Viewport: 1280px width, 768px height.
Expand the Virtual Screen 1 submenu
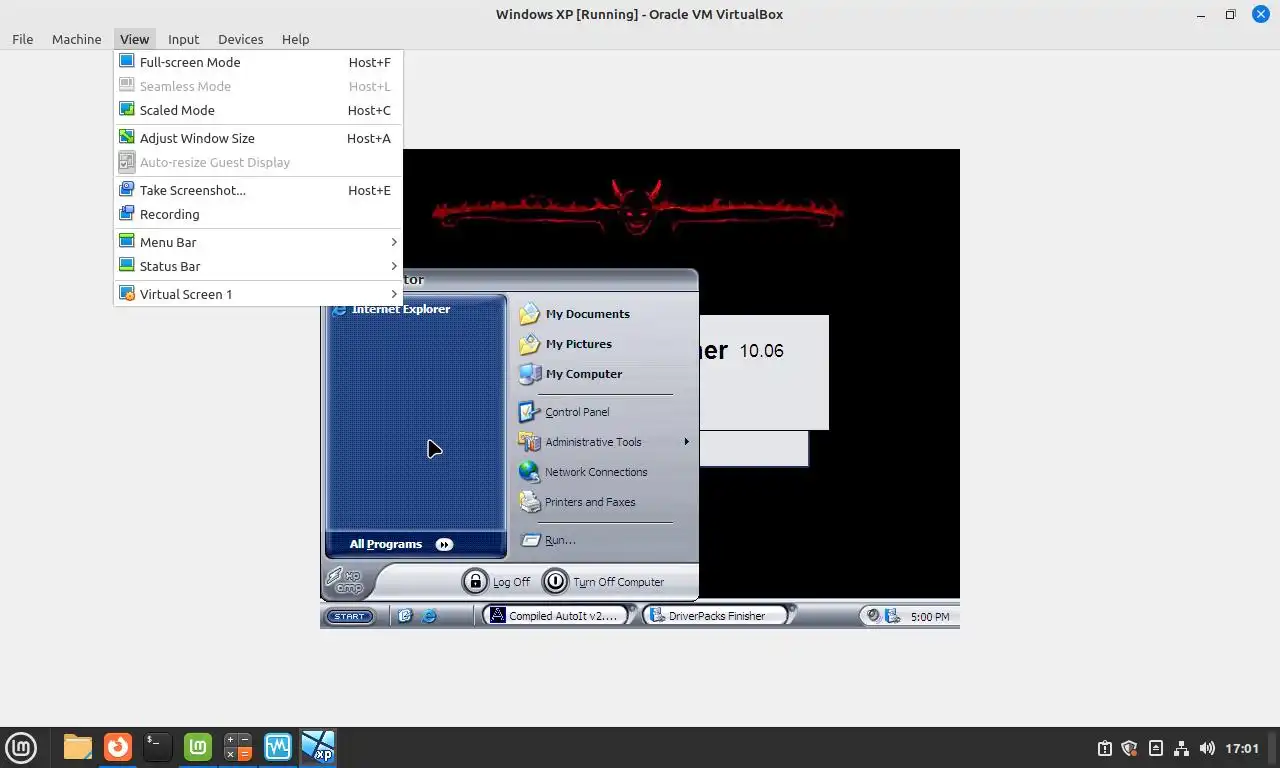point(258,294)
